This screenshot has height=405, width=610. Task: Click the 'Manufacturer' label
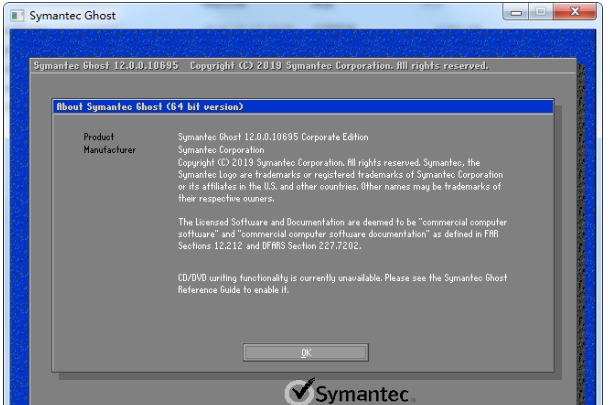[110, 150]
